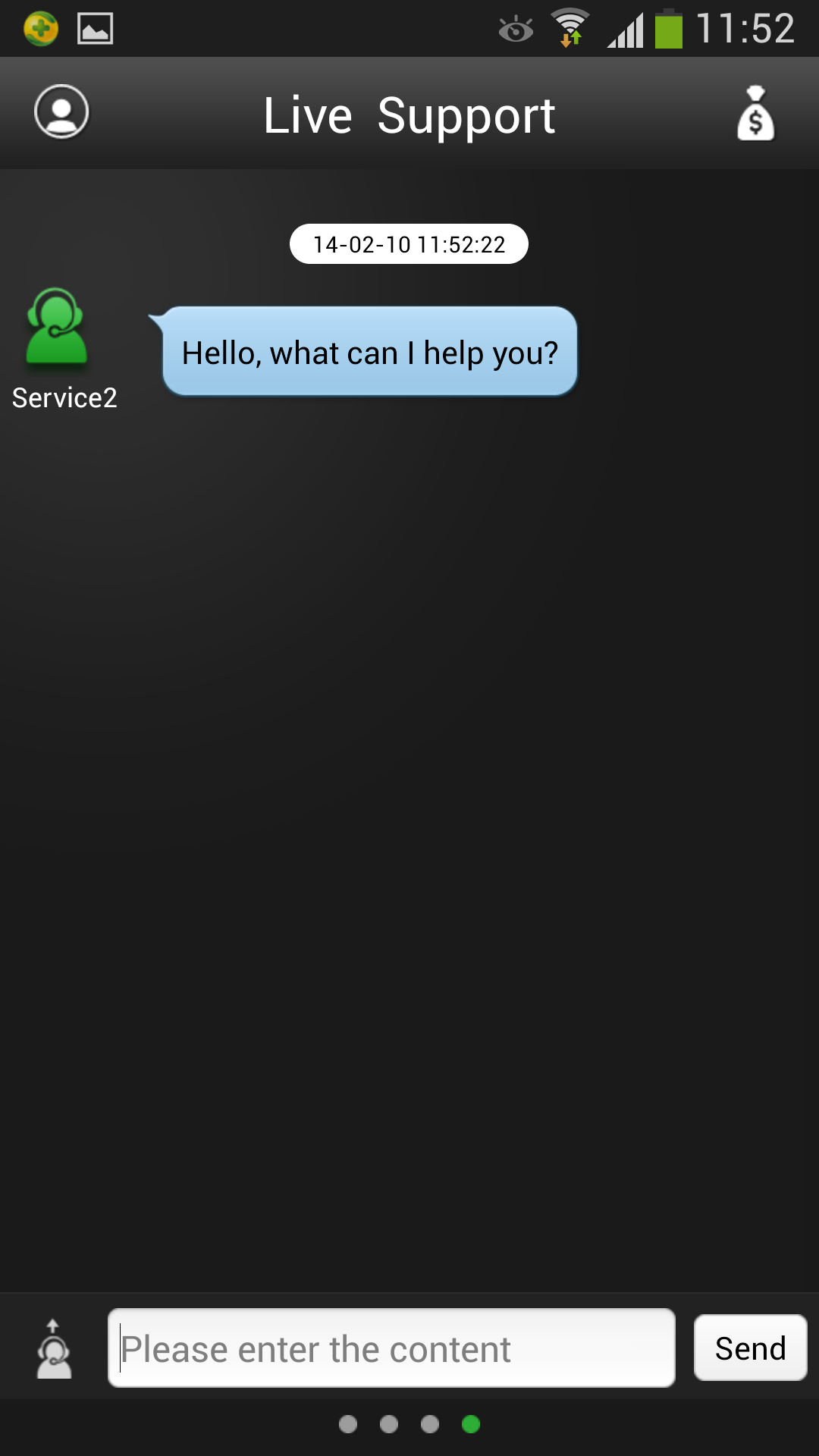Tap the Service2 name label
Screen dimensions: 819x1456
point(64,397)
